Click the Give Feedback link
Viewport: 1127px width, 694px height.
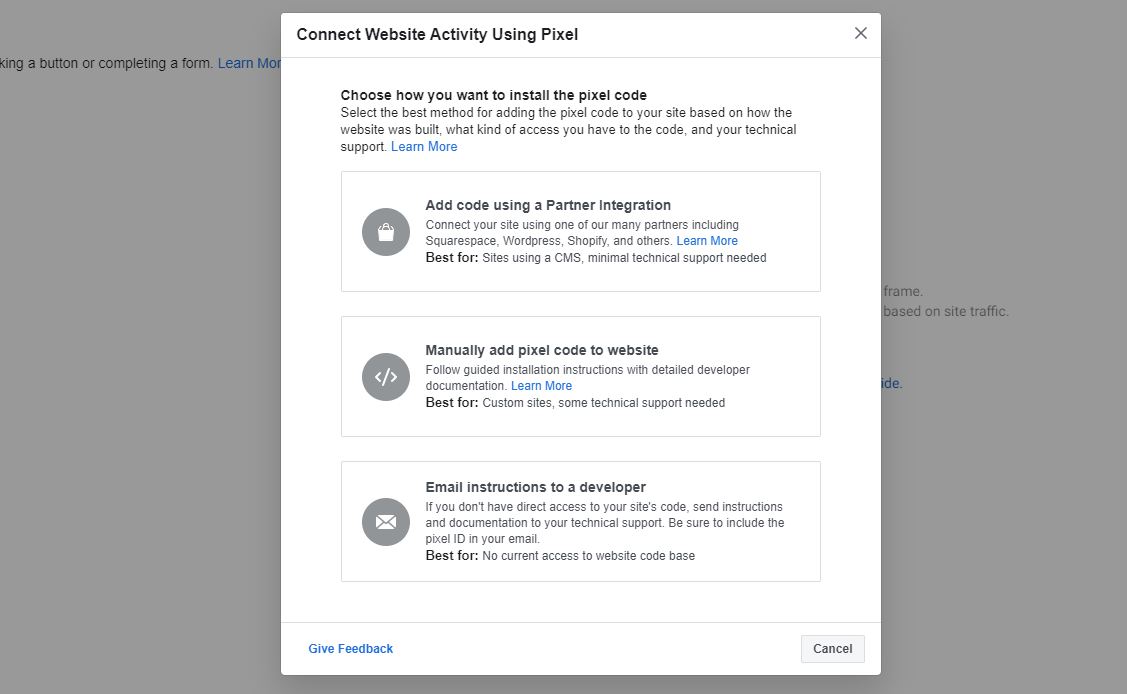coord(350,649)
